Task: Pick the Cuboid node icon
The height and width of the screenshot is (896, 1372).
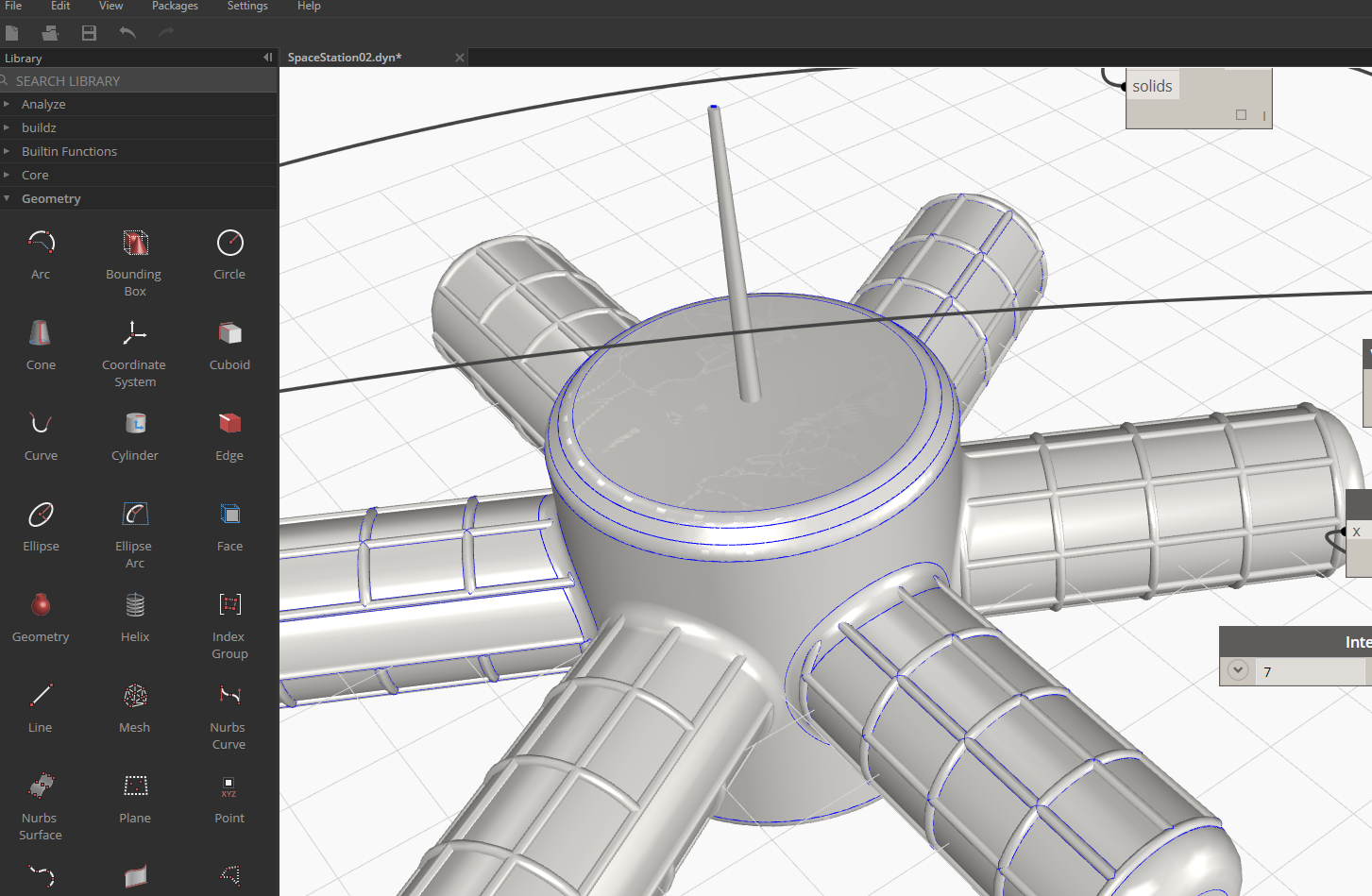Action: pyautogui.click(x=229, y=332)
